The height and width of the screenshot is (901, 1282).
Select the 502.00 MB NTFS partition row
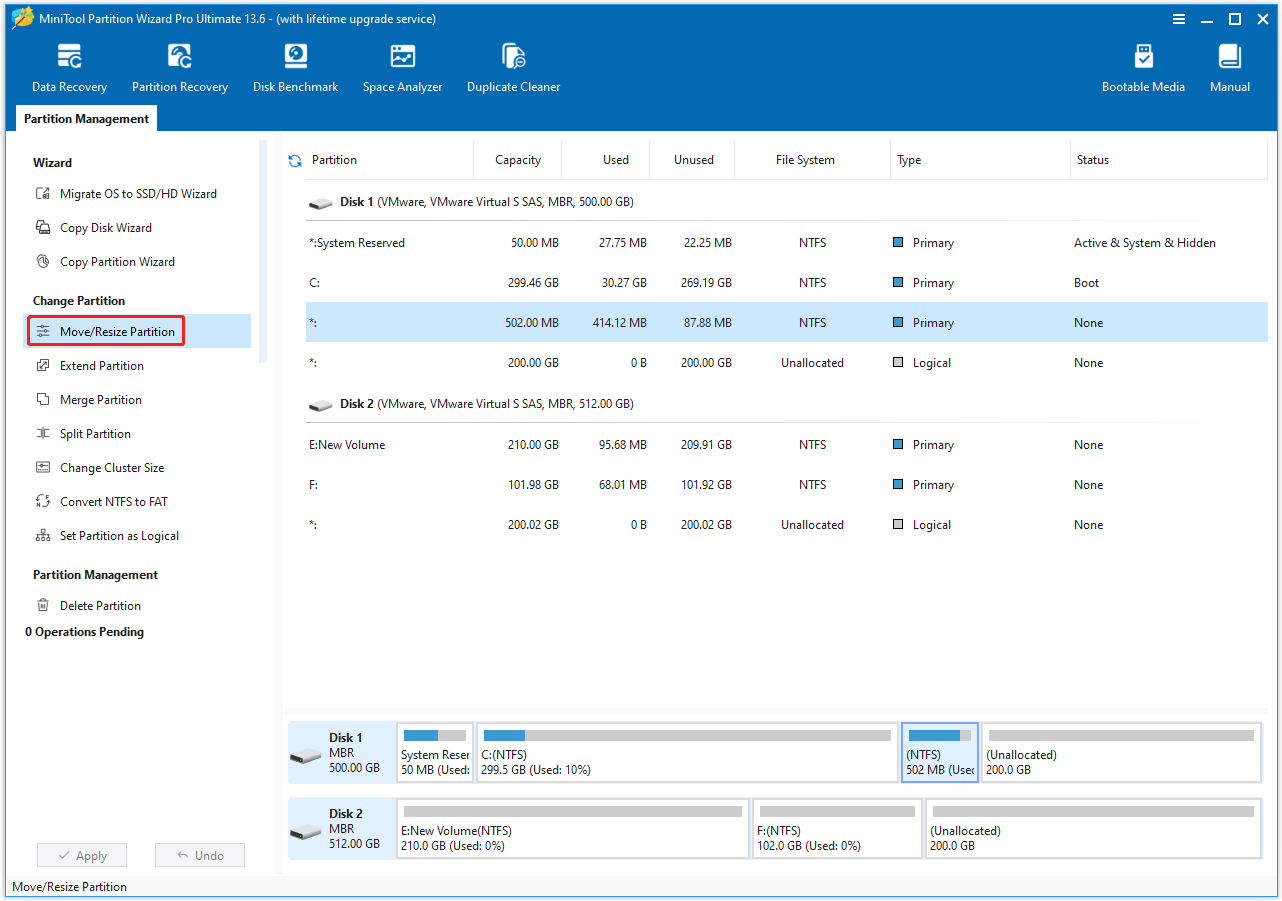[786, 323]
